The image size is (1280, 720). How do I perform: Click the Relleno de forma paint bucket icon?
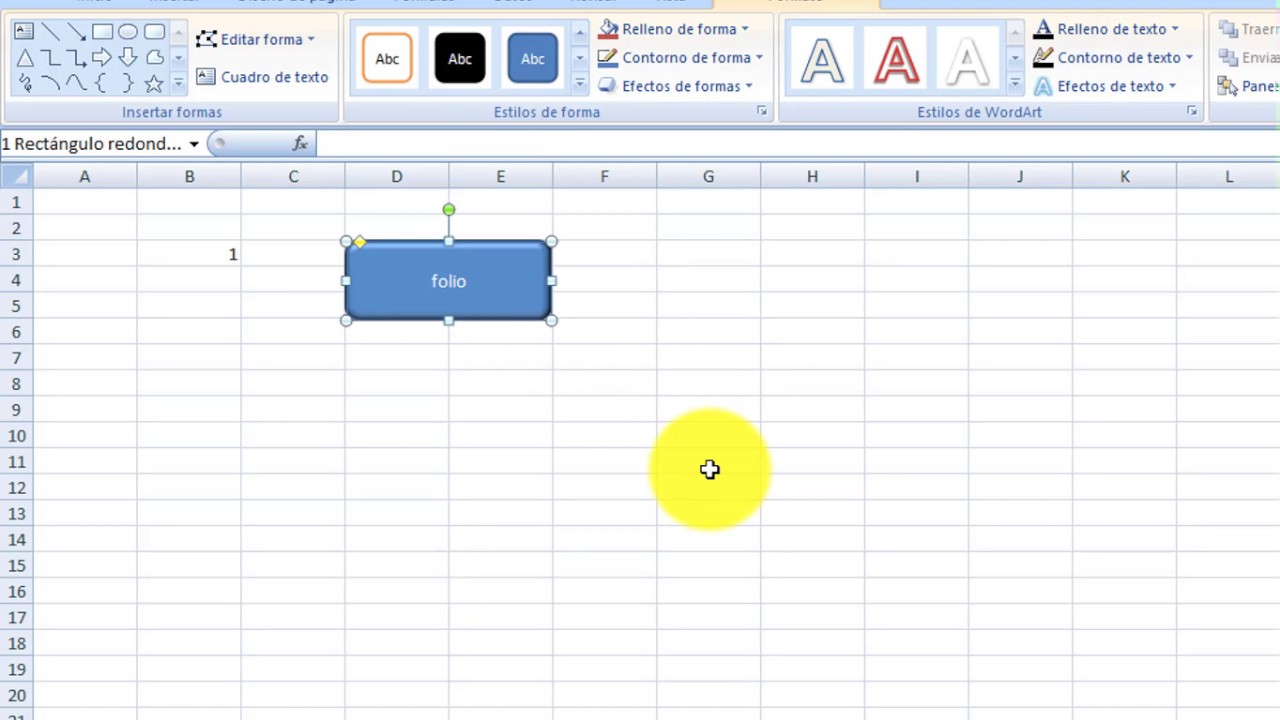[x=608, y=29]
